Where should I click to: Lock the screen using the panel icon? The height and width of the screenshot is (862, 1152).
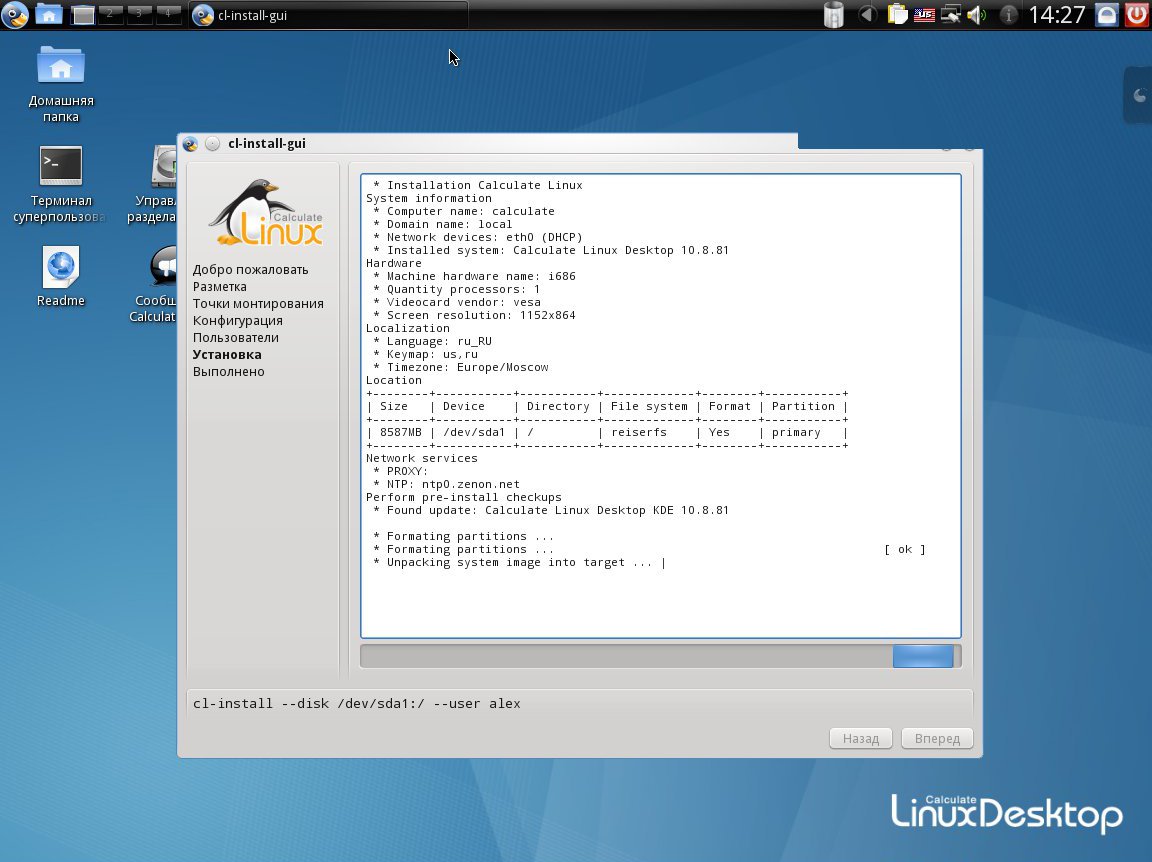1106,15
